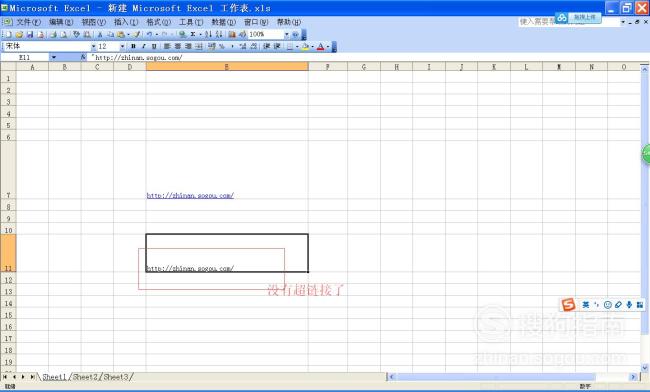Toggle Underline formatting
The height and width of the screenshot is (392, 650).
click(154, 46)
